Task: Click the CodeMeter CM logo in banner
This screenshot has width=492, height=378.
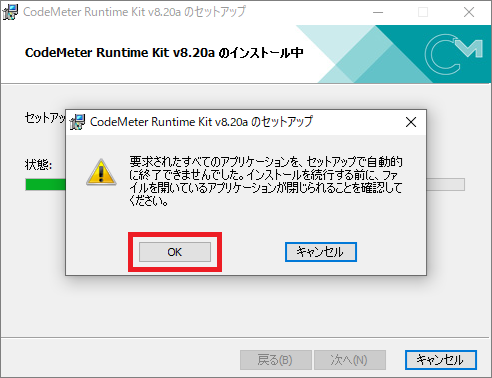Action: click(453, 53)
